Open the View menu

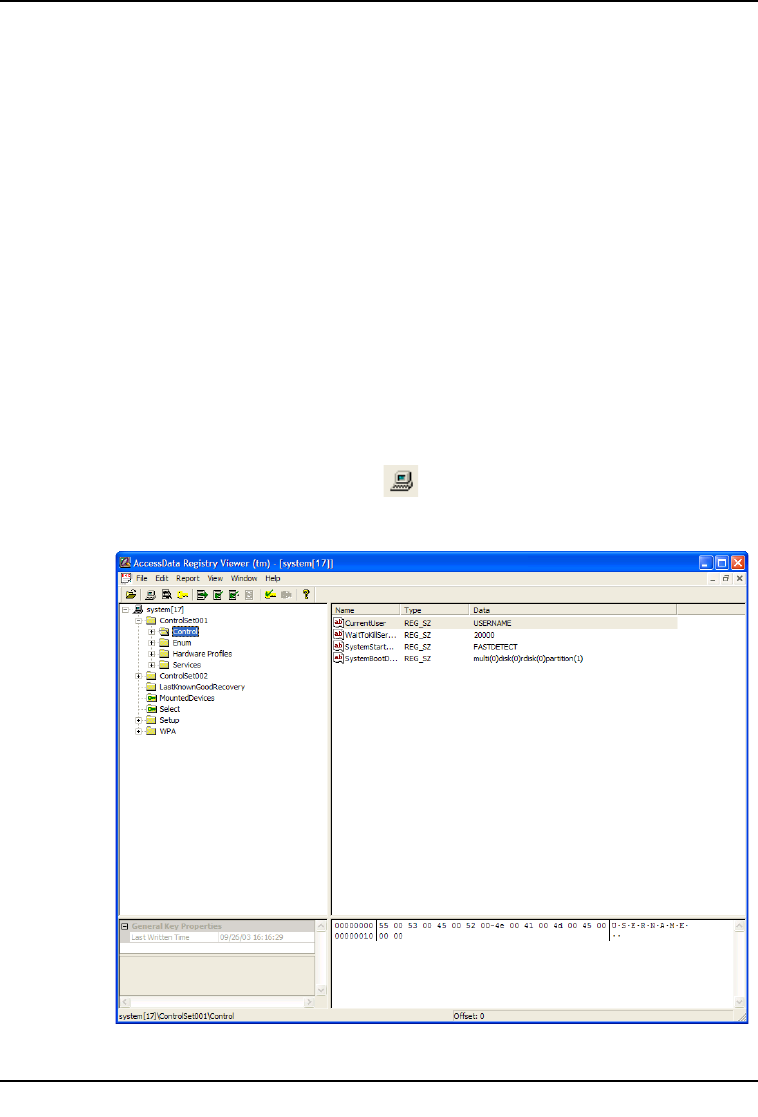coord(215,578)
